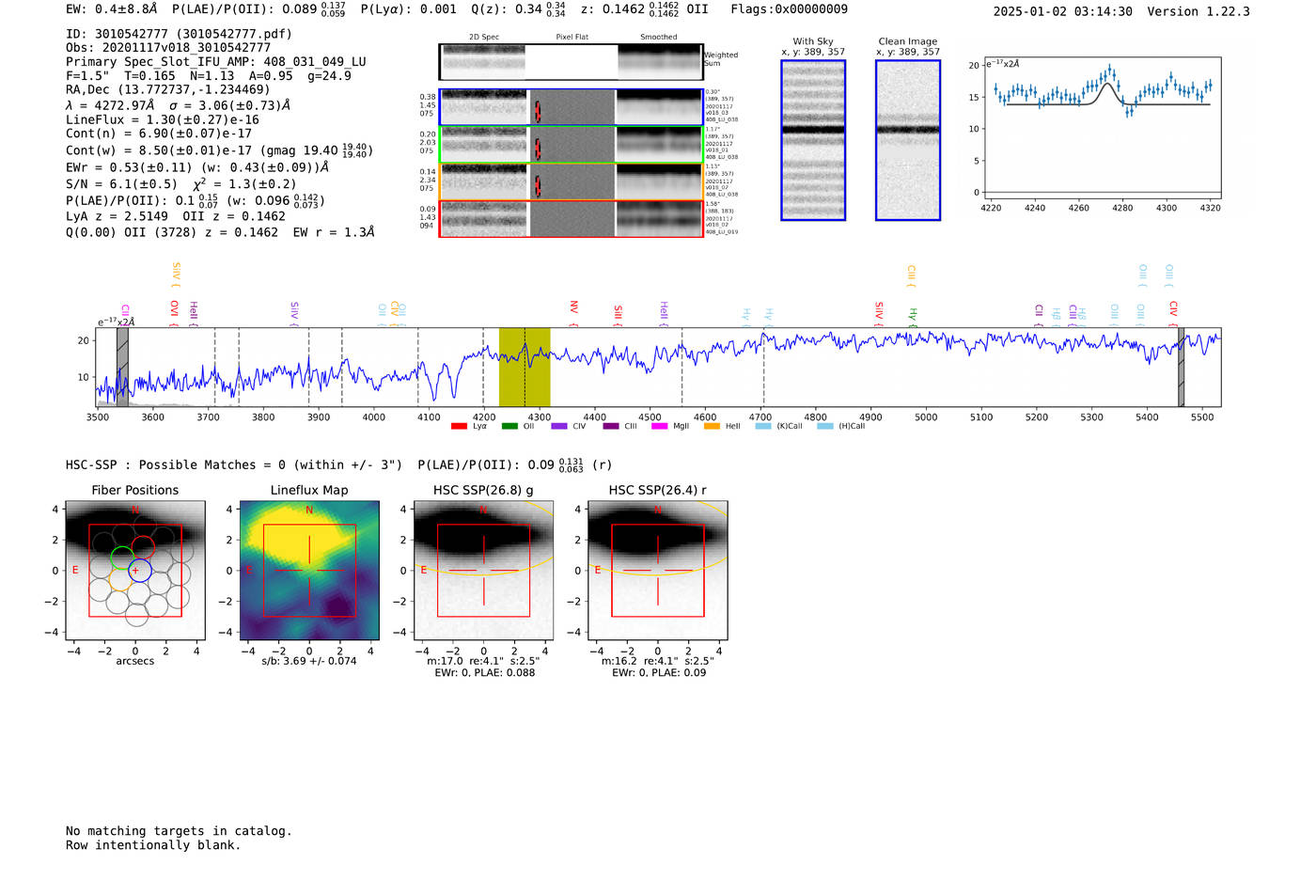Screen dimensions: 1316x896
Task: Click the yellow highlighted region in full spectrum
Action: point(525,367)
